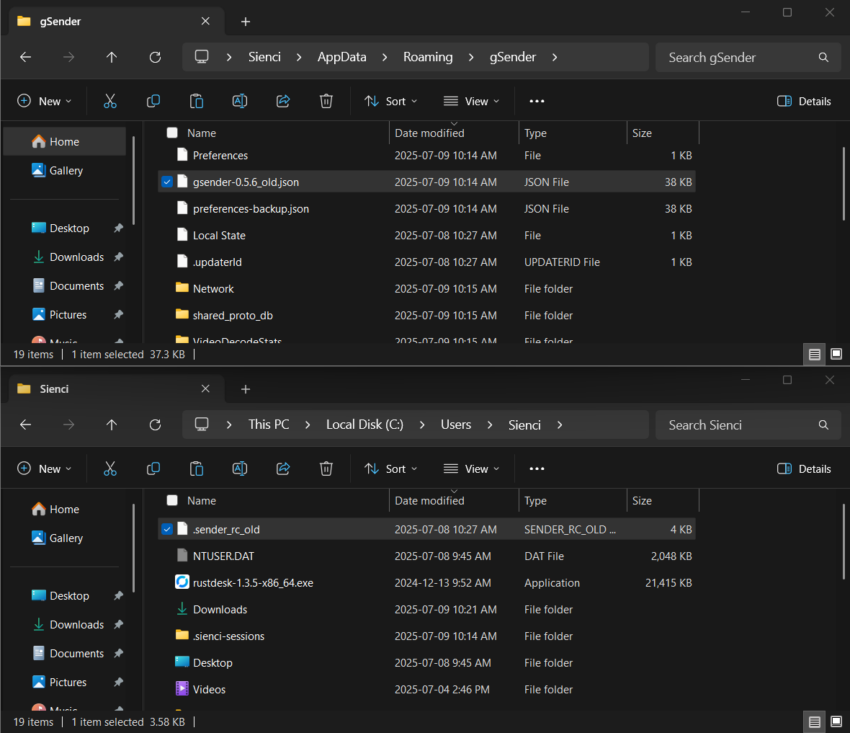The image size is (850, 733).
Task: Click search magnifier in Search gSender box
Action: point(823,57)
